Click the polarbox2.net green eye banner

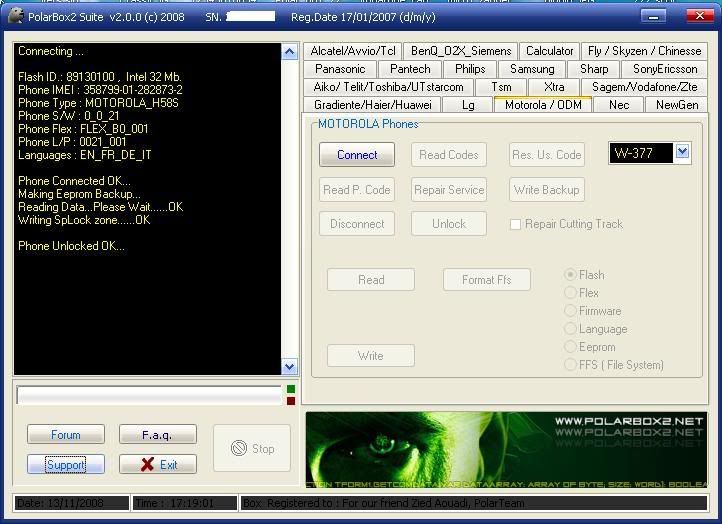click(506, 449)
